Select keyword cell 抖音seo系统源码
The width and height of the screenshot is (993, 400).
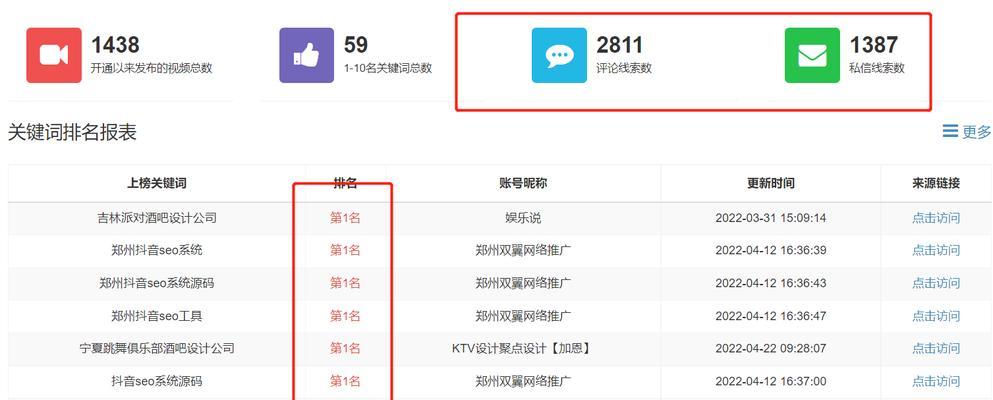click(x=157, y=381)
